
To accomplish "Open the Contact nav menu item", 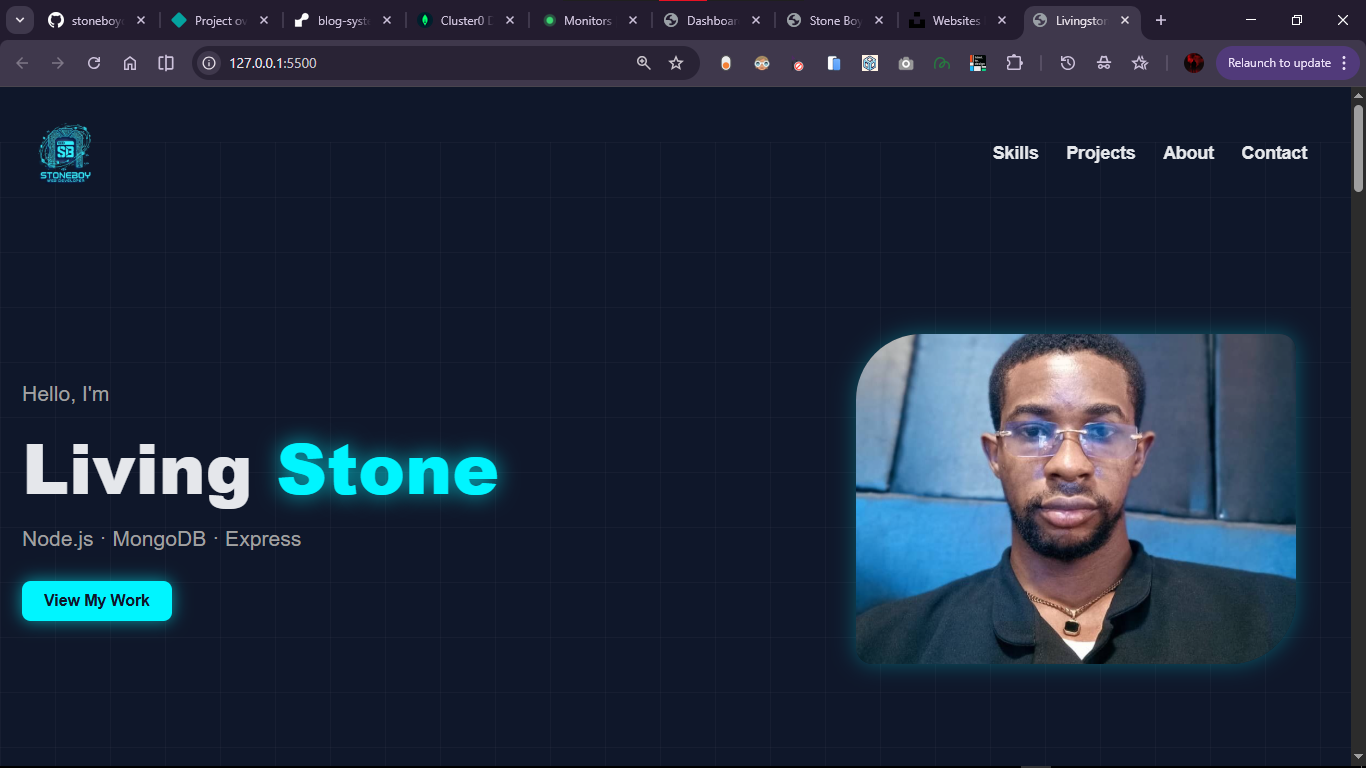I will tap(1274, 152).
